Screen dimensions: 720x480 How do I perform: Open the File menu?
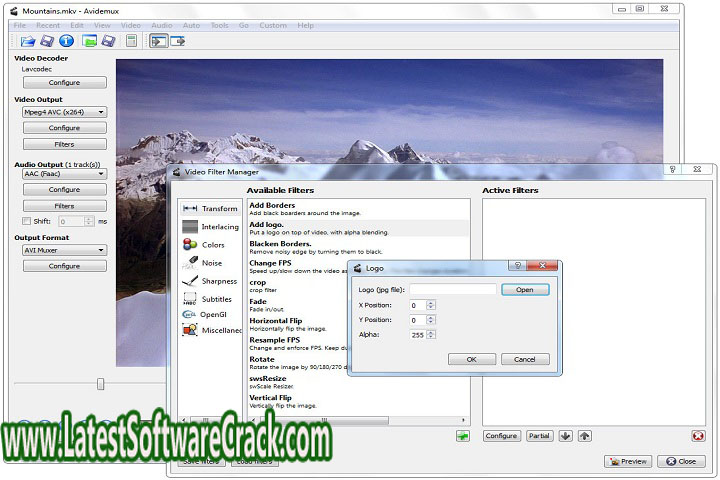coord(20,25)
